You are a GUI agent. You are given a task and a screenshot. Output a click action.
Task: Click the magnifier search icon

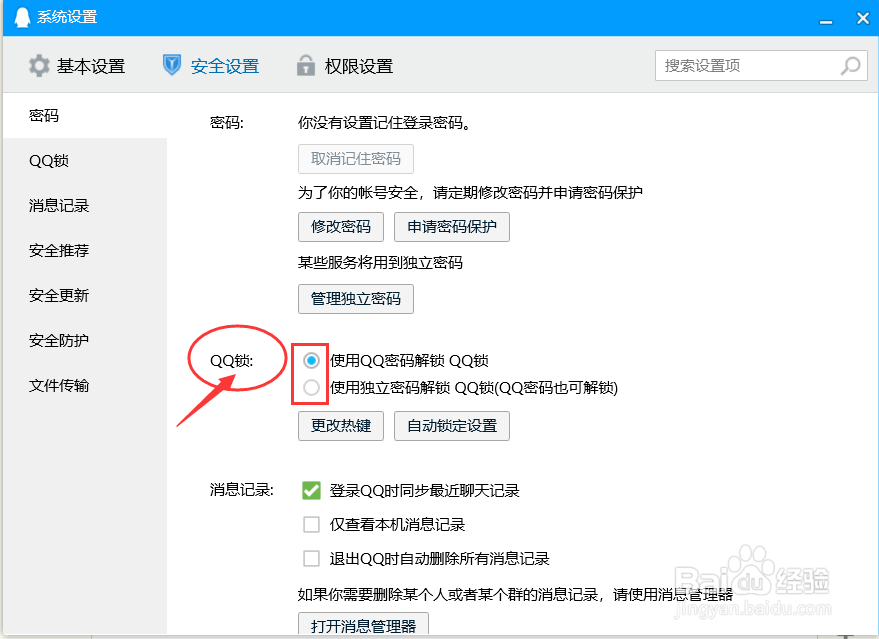[x=850, y=66]
